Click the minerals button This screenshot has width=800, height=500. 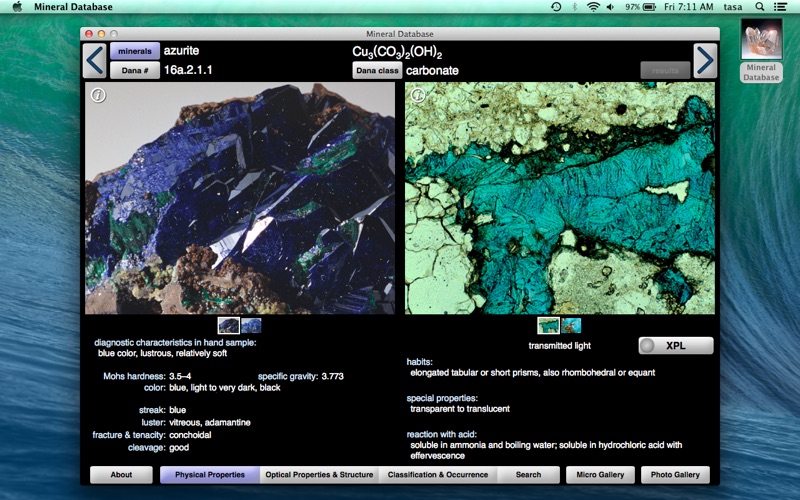point(135,51)
